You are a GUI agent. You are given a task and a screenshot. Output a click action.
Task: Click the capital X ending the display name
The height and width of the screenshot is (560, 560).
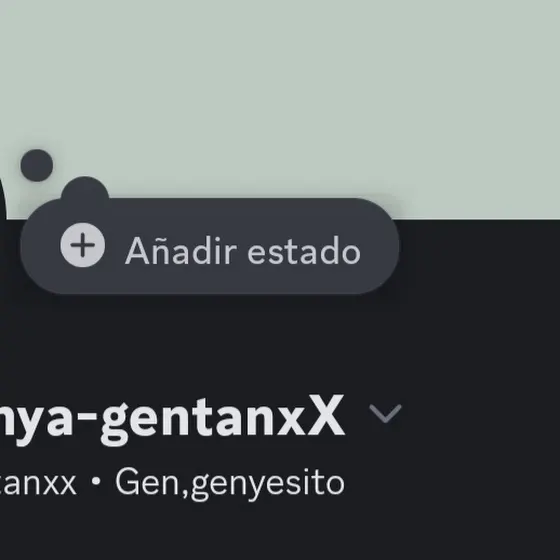(325, 414)
